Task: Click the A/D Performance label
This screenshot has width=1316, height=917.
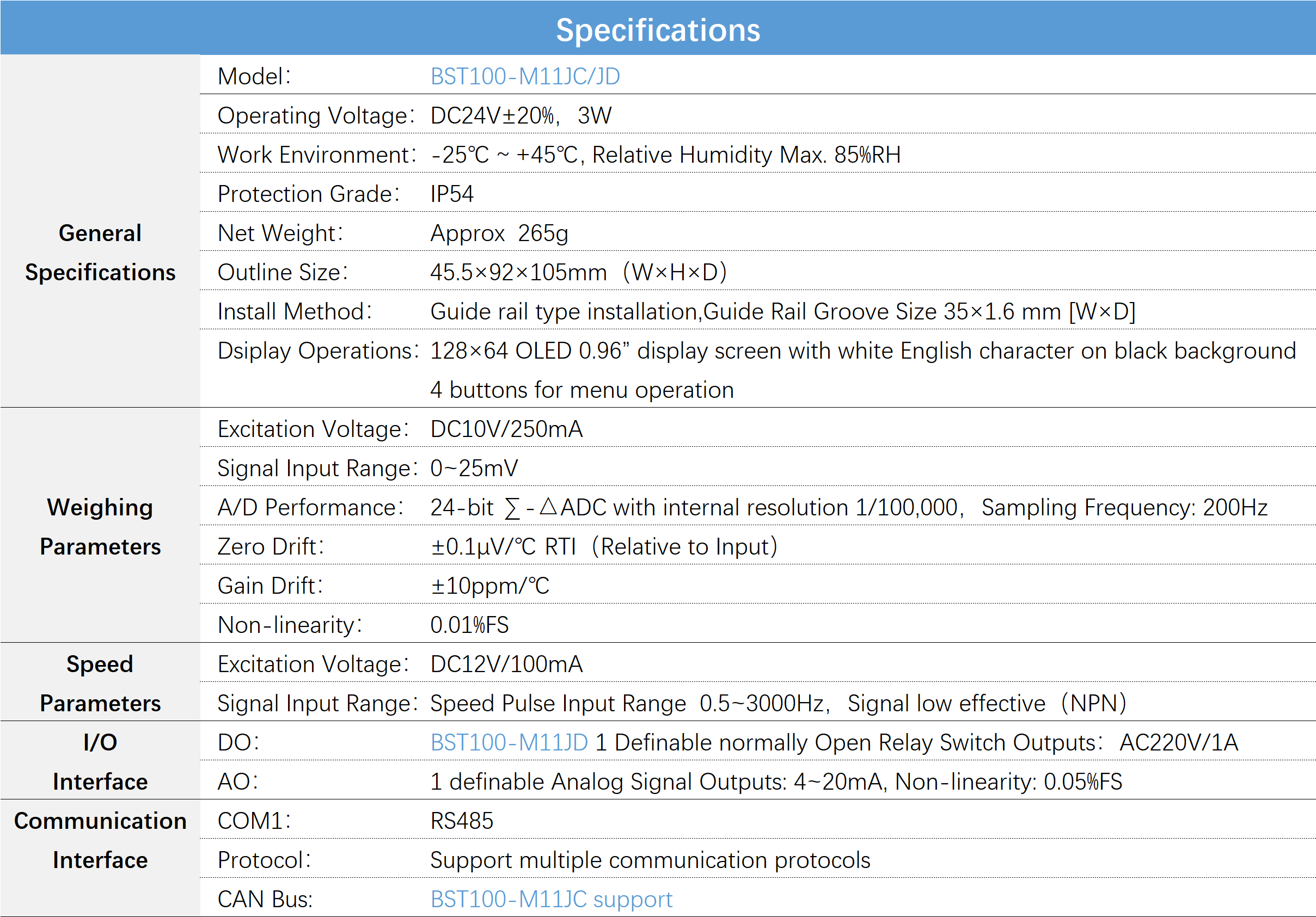Action: click(x=311, y=507)
